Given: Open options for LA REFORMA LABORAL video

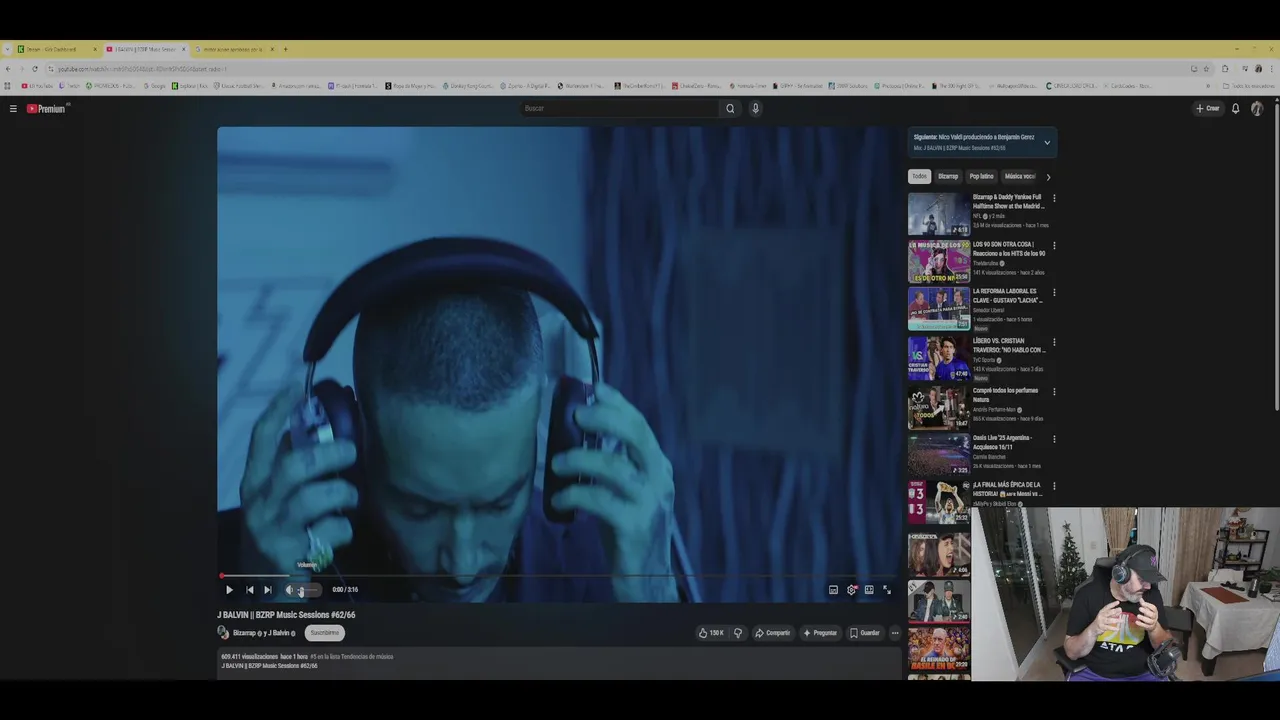Looking at the screenshot, I should 1054,293.
